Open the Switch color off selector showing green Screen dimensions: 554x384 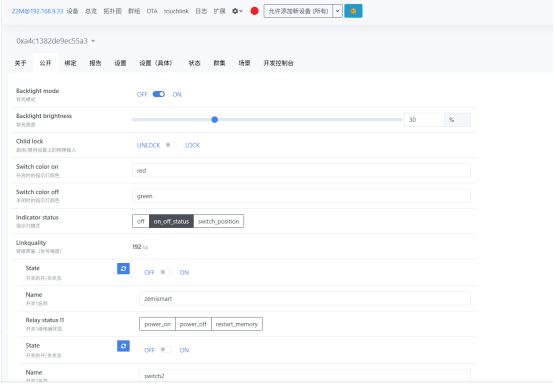[301, 196]
